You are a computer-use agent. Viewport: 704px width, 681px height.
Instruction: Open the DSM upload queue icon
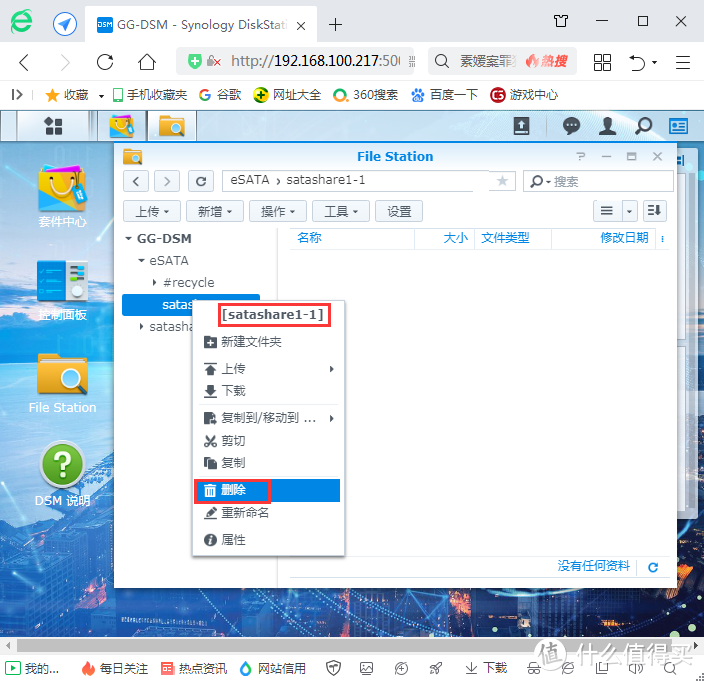coord(521,126)
